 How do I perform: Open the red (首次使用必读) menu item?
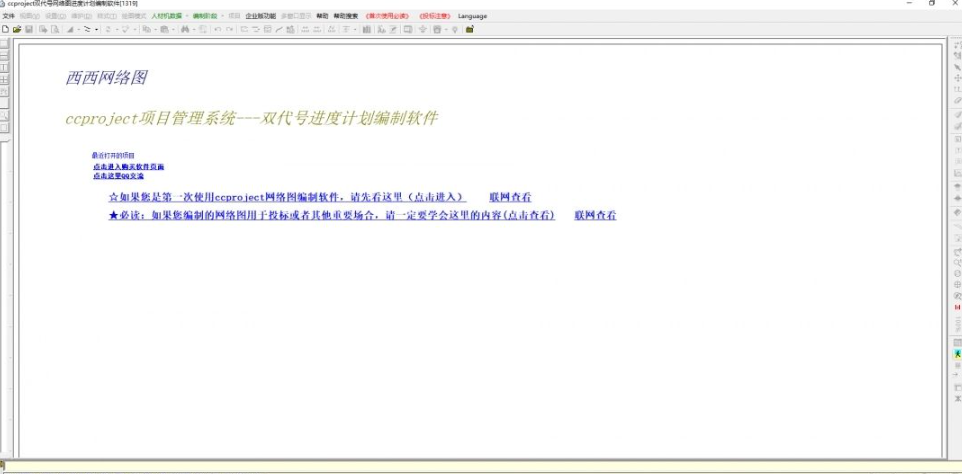click(387, 16)
